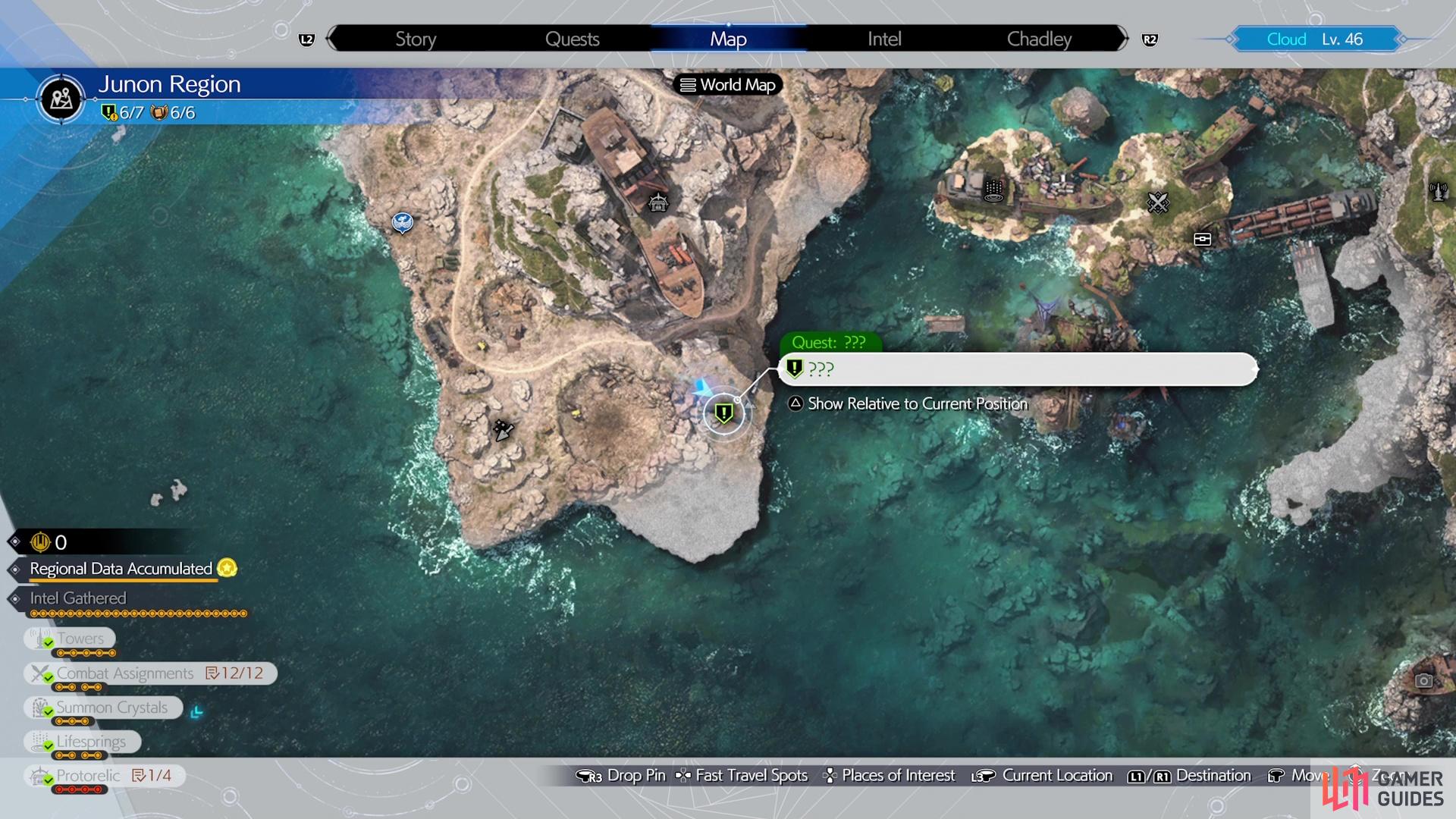Image resolution: width=1456 pixels, height=819 pixels.
Task: Open the Intel tab
Action: click(884, 39)
